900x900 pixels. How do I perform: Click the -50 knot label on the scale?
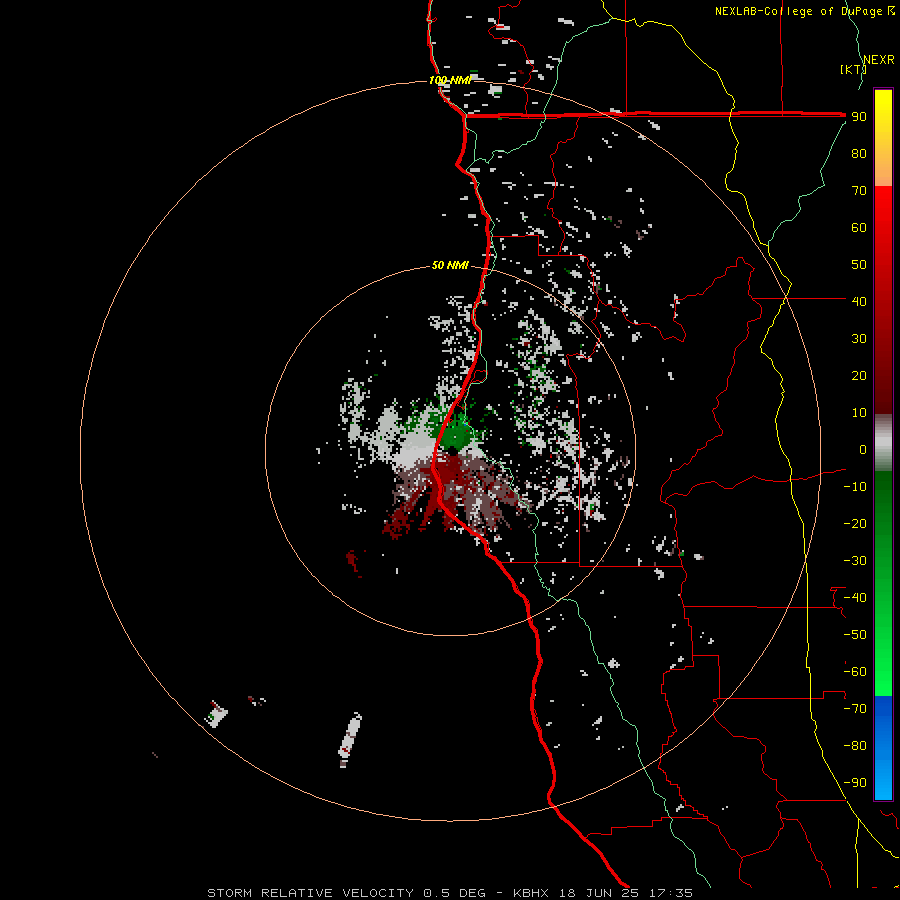pos(855,634)
